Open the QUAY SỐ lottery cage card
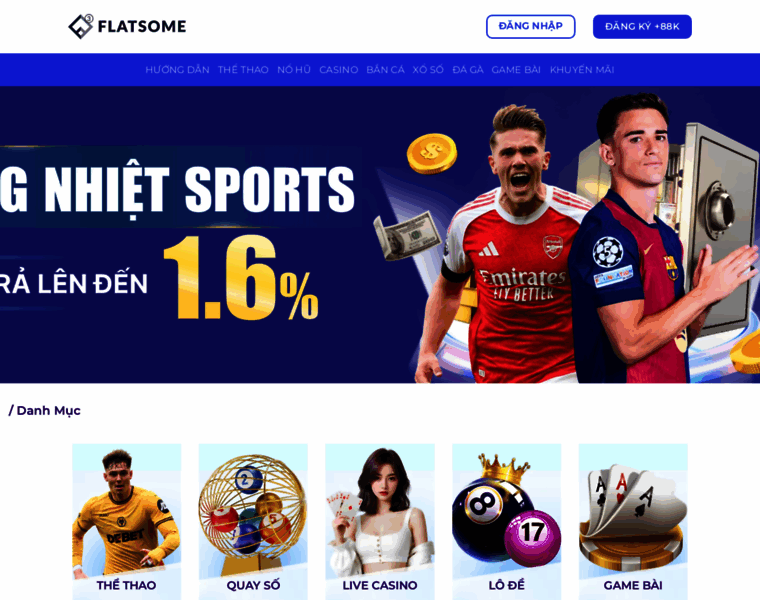This screenshot has height=600, width=760. (253, 521)
